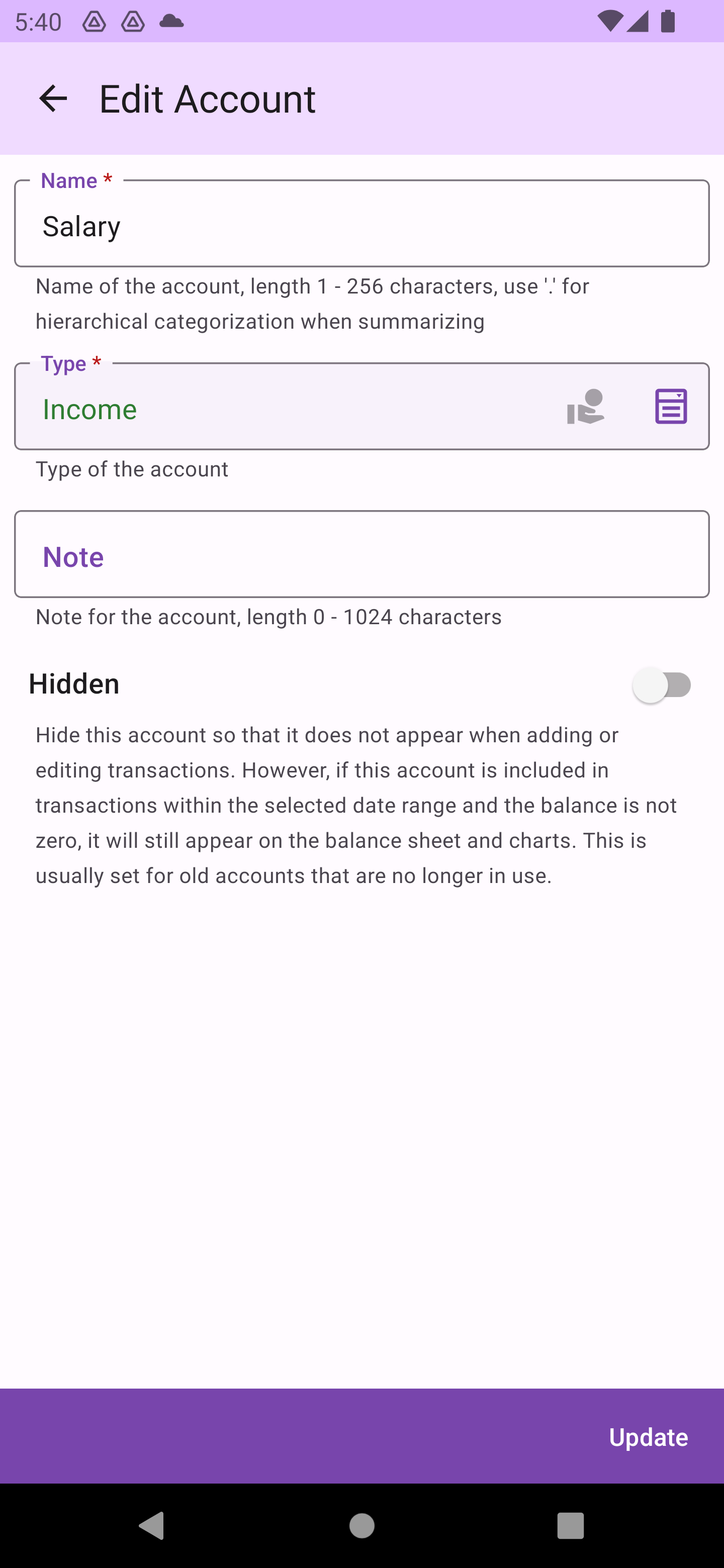Tap the Wi-Fi icon in status bar
Image resolution: width=724 pixels, height=1568 pixels.
(x=609, y=22)
